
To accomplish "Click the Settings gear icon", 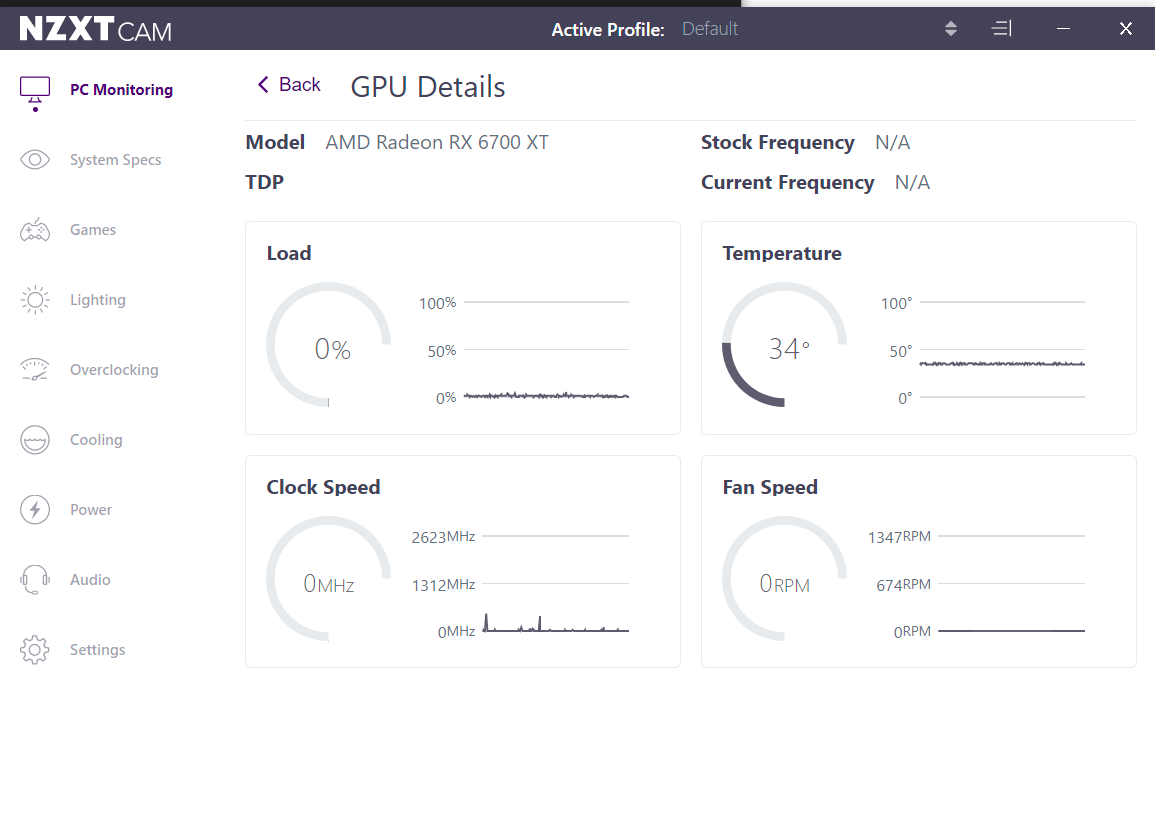I will pos(35,650).
